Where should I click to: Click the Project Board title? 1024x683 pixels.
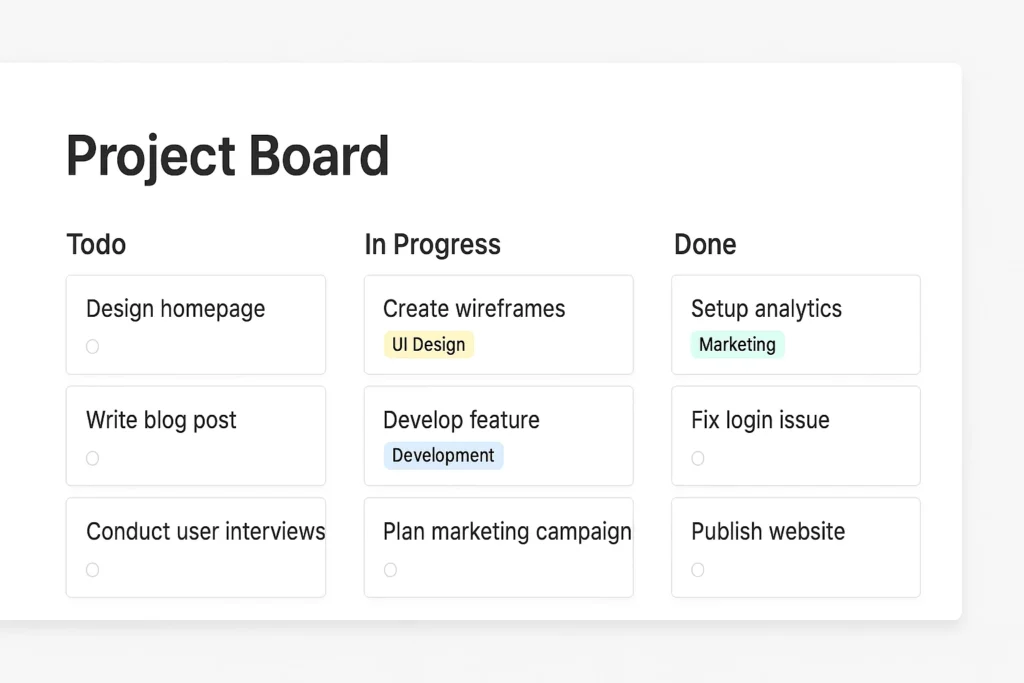(x=227, y=156)
